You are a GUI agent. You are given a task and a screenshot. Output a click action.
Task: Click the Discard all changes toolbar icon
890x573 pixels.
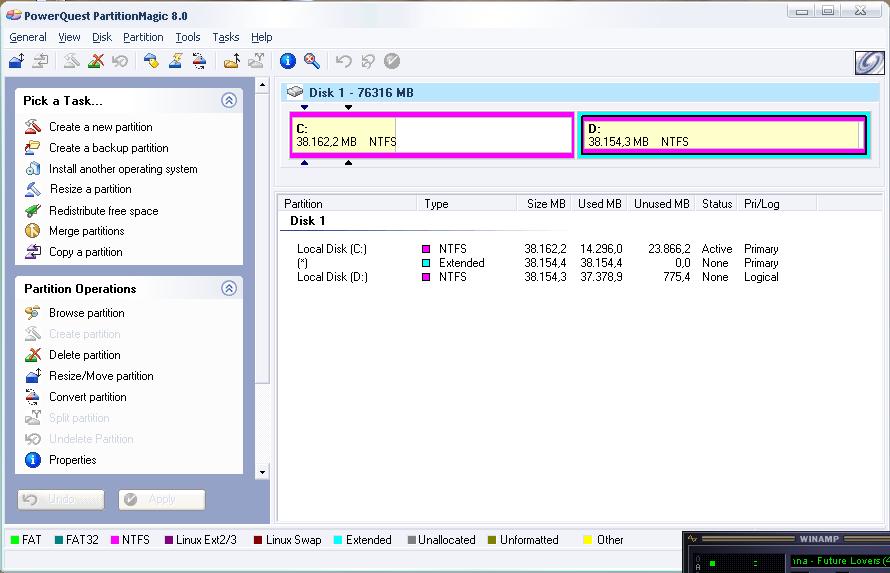point(368,61)
